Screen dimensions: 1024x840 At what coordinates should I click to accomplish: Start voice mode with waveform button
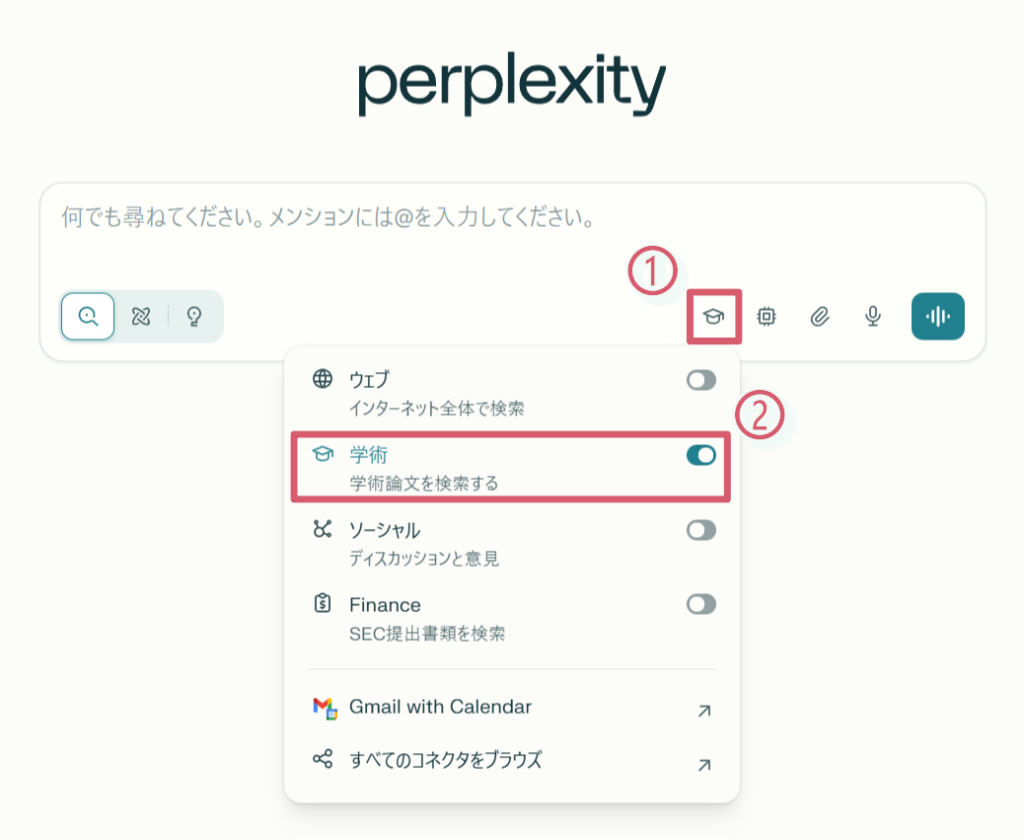937,317
